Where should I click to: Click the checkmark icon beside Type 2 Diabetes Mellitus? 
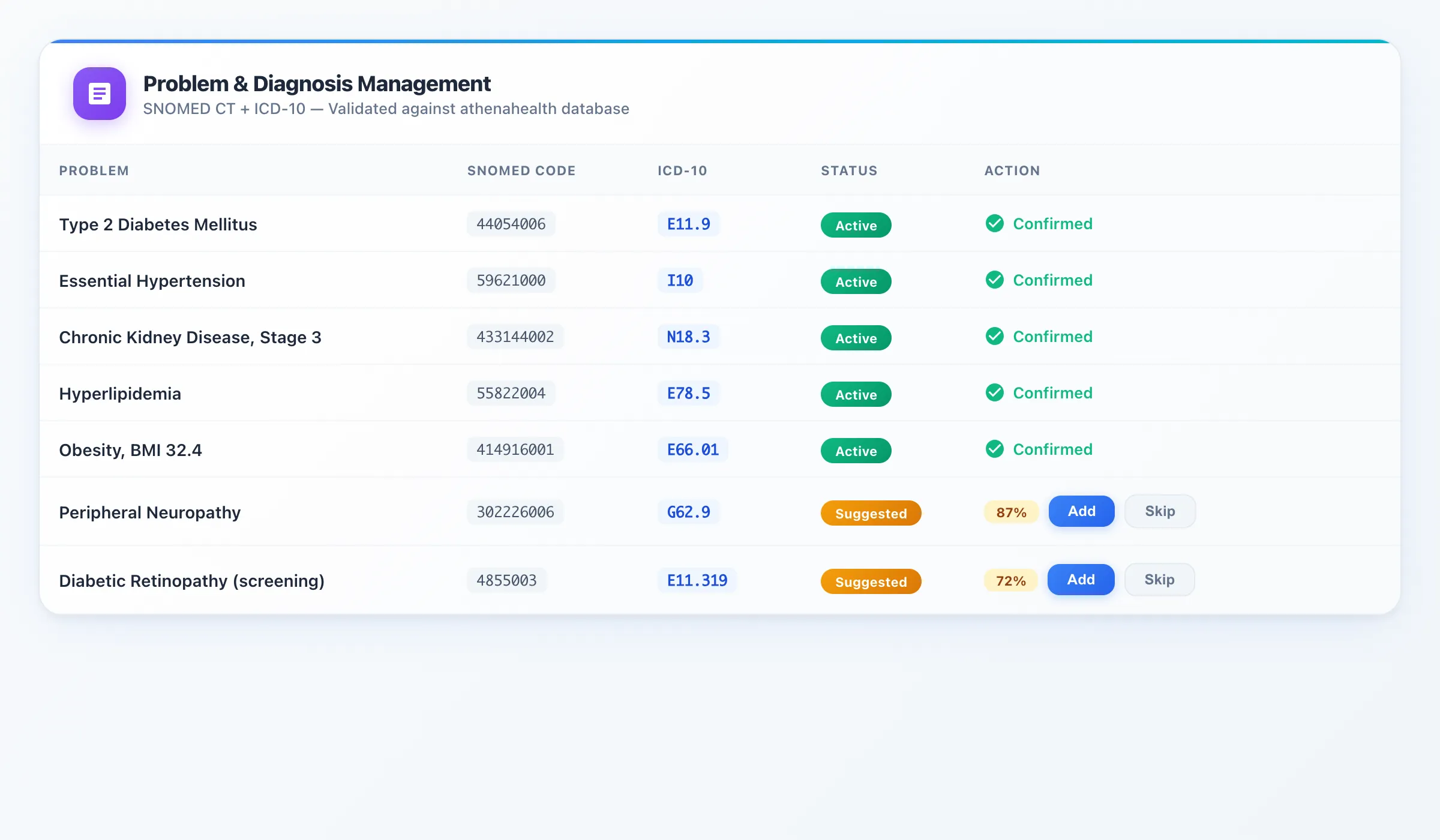pos(994,224)
